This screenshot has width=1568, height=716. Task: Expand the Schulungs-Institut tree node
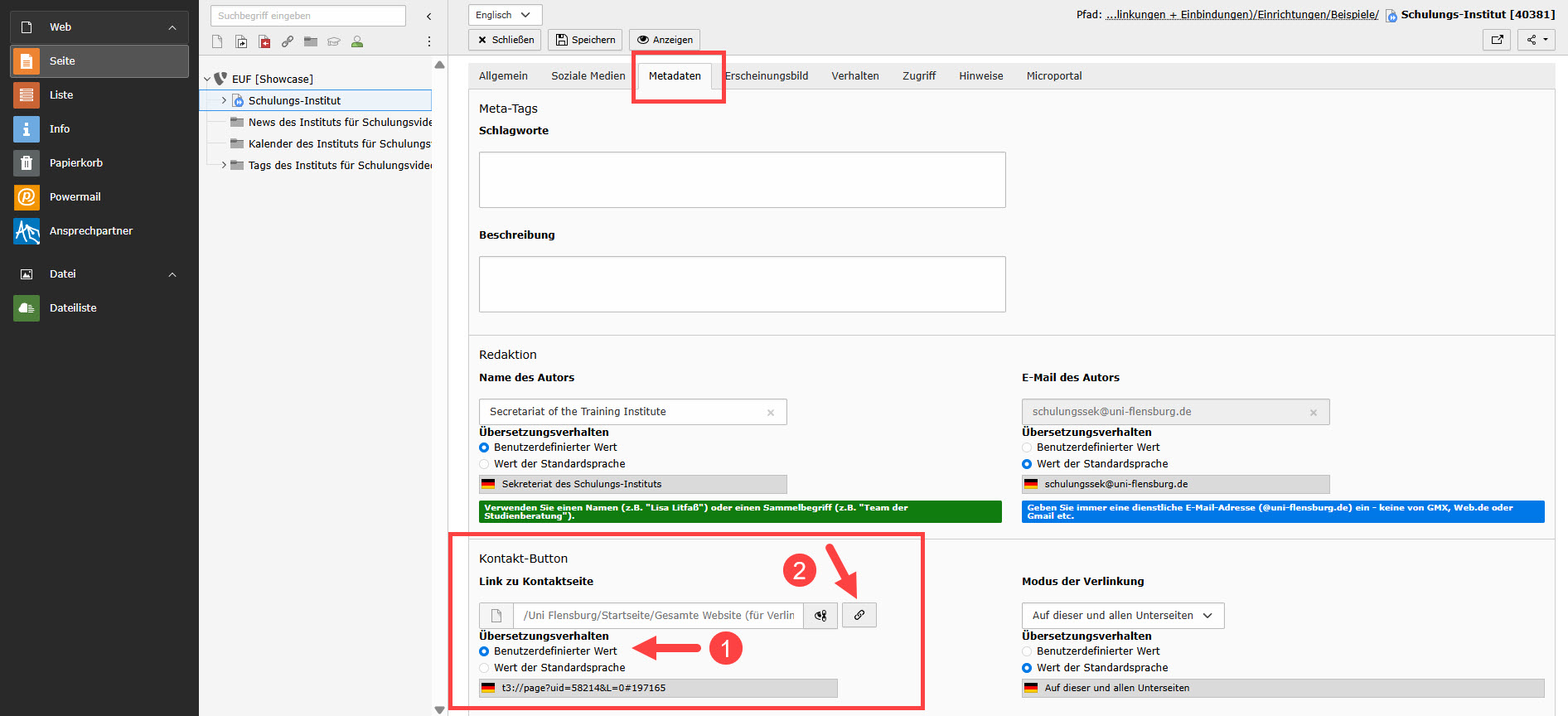click(x=224, y=100)
